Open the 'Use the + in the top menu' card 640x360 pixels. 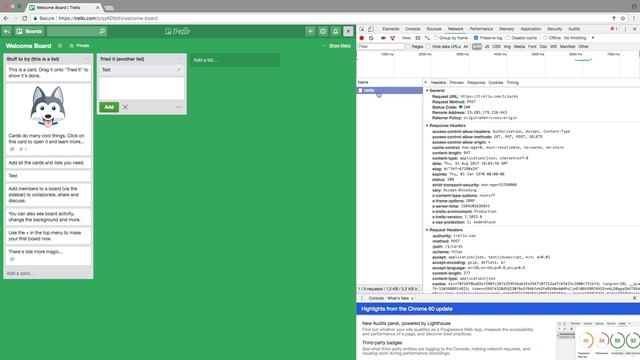(x=48, y=236)
